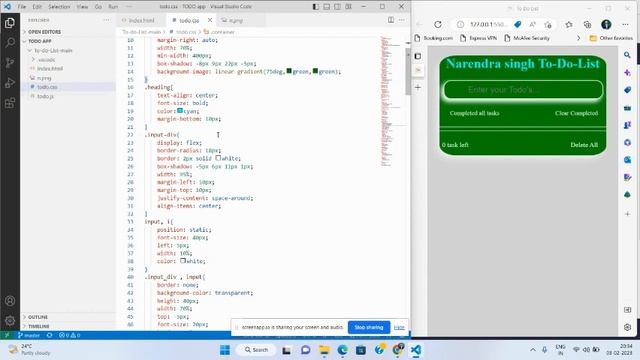The image size is (640, 360).
Task: Add this page to favorites star-plus icon
Action: pyautogui.click(x=548, y=24)
